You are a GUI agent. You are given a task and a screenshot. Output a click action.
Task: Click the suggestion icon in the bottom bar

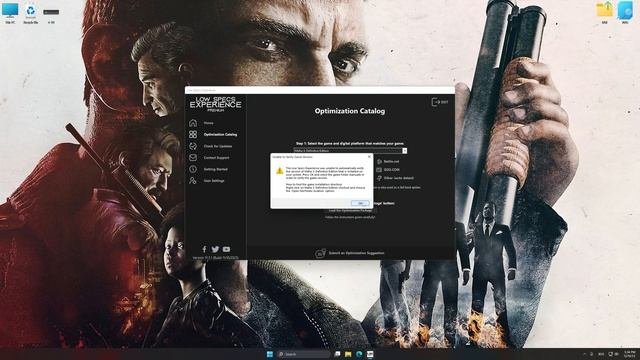click(320, 253)
